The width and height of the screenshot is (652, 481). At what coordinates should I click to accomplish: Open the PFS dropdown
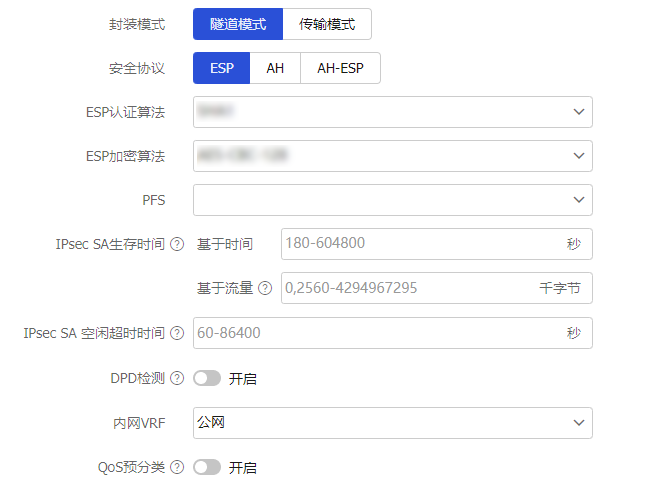pos(392,200)
